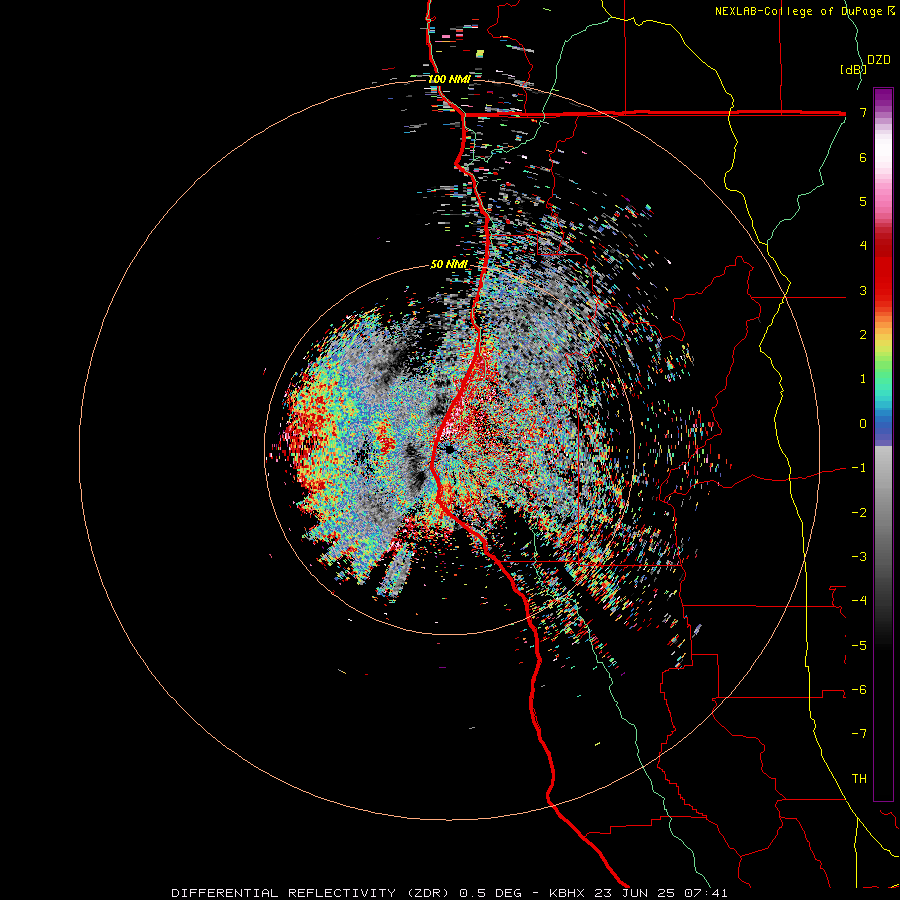Image resolution: width=900 pixels, height=900 pixels.
Task: Click the "-6" tick label on color scale
Action: pos(859,690)
